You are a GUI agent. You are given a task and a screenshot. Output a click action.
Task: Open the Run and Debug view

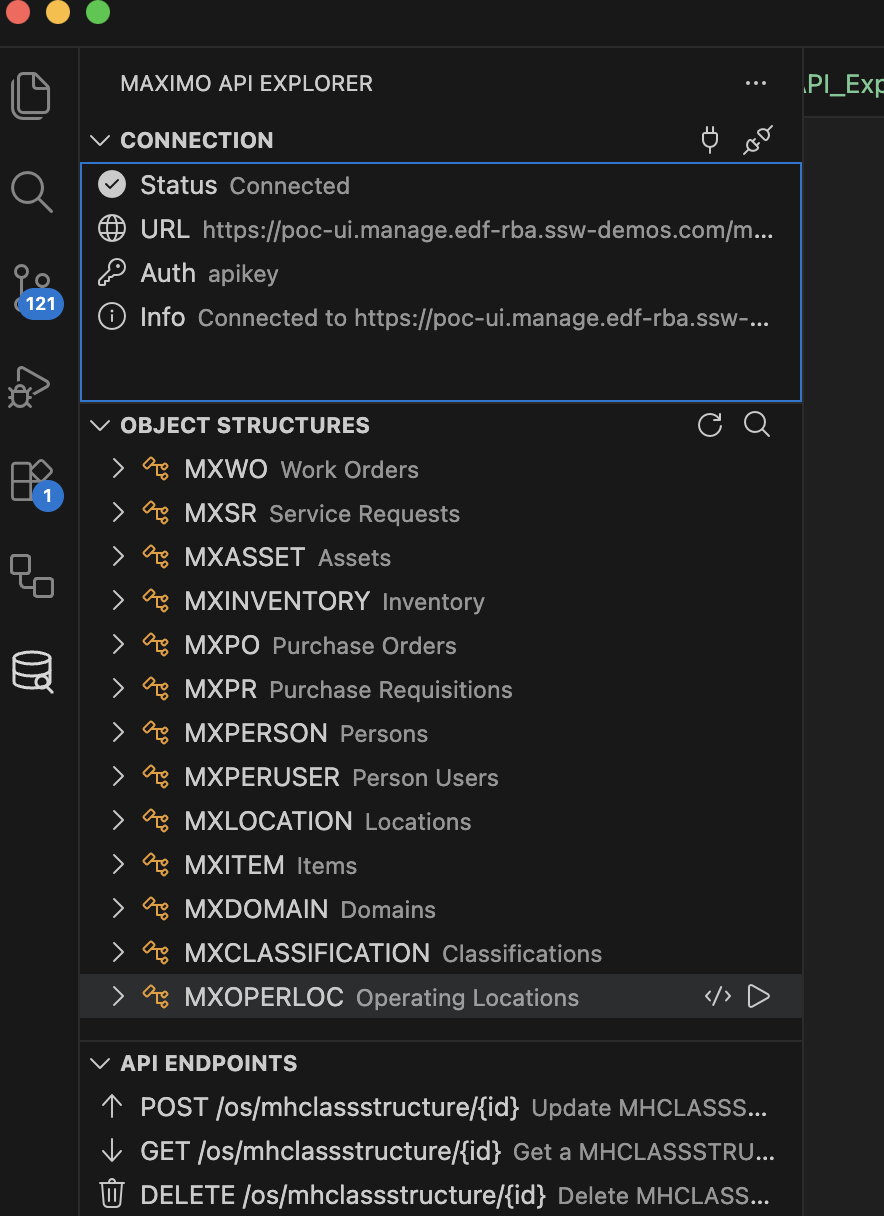[30, 386]
